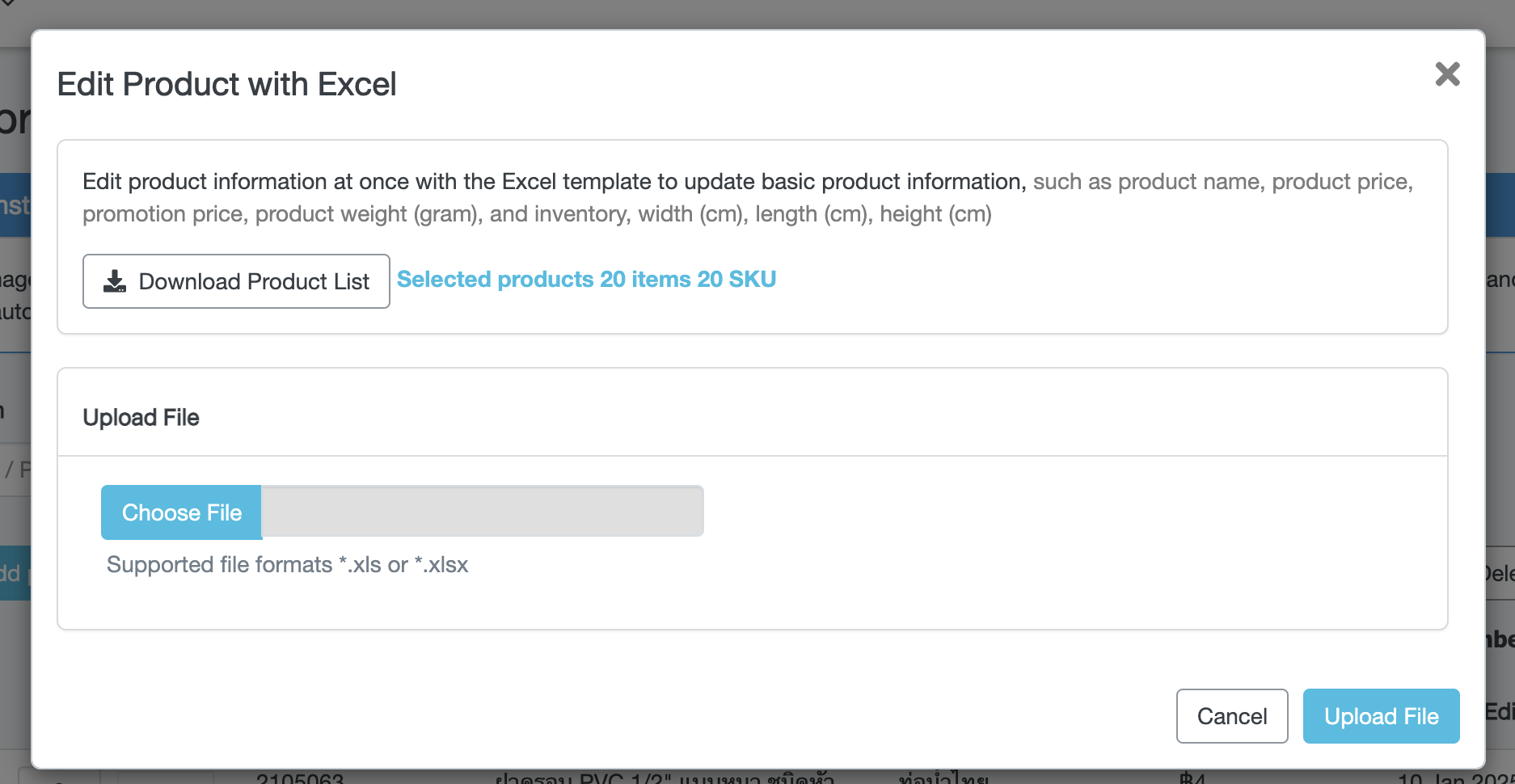The height and width of the screenshot is (784, 1515).
Task: Click the 10 Jan date in background row
Action: tap(1456, 778)
